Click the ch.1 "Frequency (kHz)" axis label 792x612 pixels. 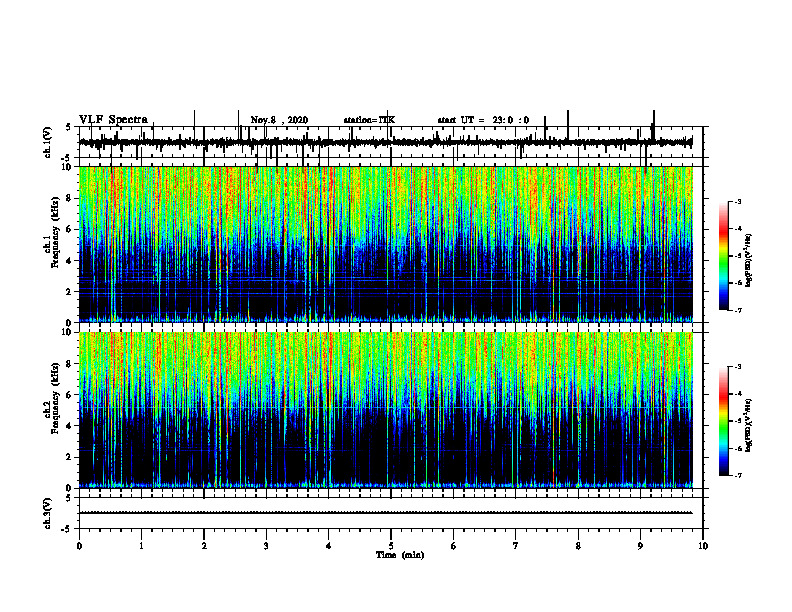(55, 233)
